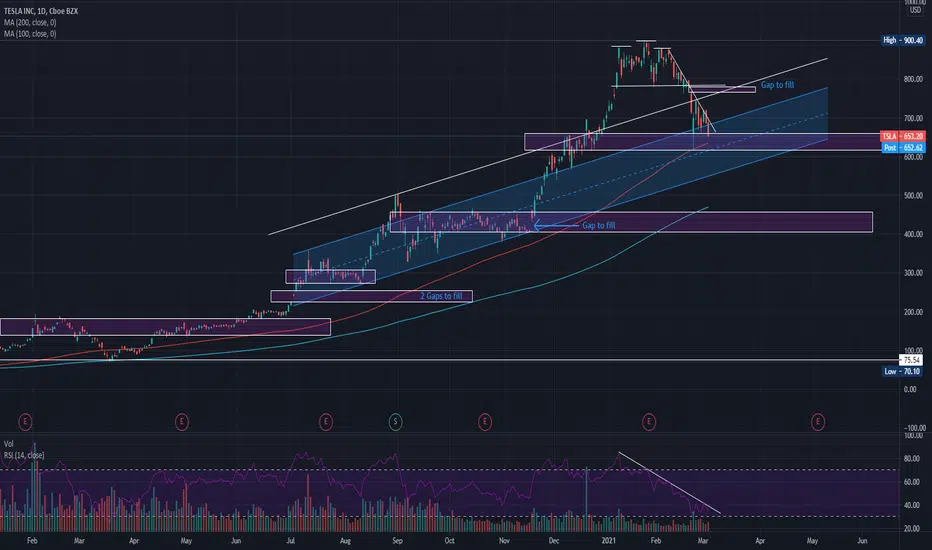The width and height of the screenshot is (932, 550).
Task: Show the earnings E marker in late July
Action: pos(325,422)
